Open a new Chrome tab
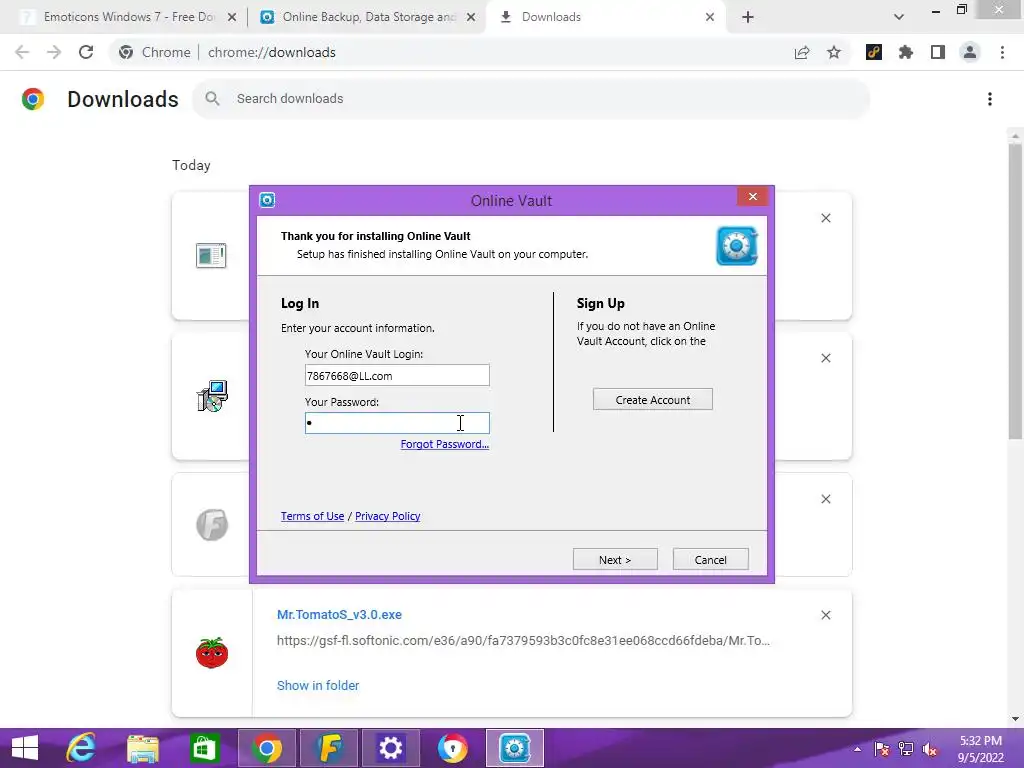Screen dimensions: 1024x768 pos(748,18)
